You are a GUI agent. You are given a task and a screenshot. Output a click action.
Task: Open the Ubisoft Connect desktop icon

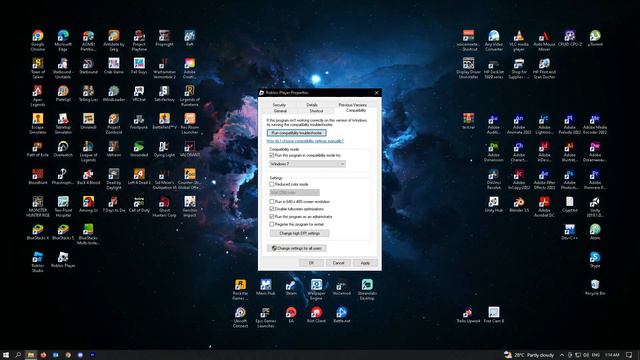[240, 317]
